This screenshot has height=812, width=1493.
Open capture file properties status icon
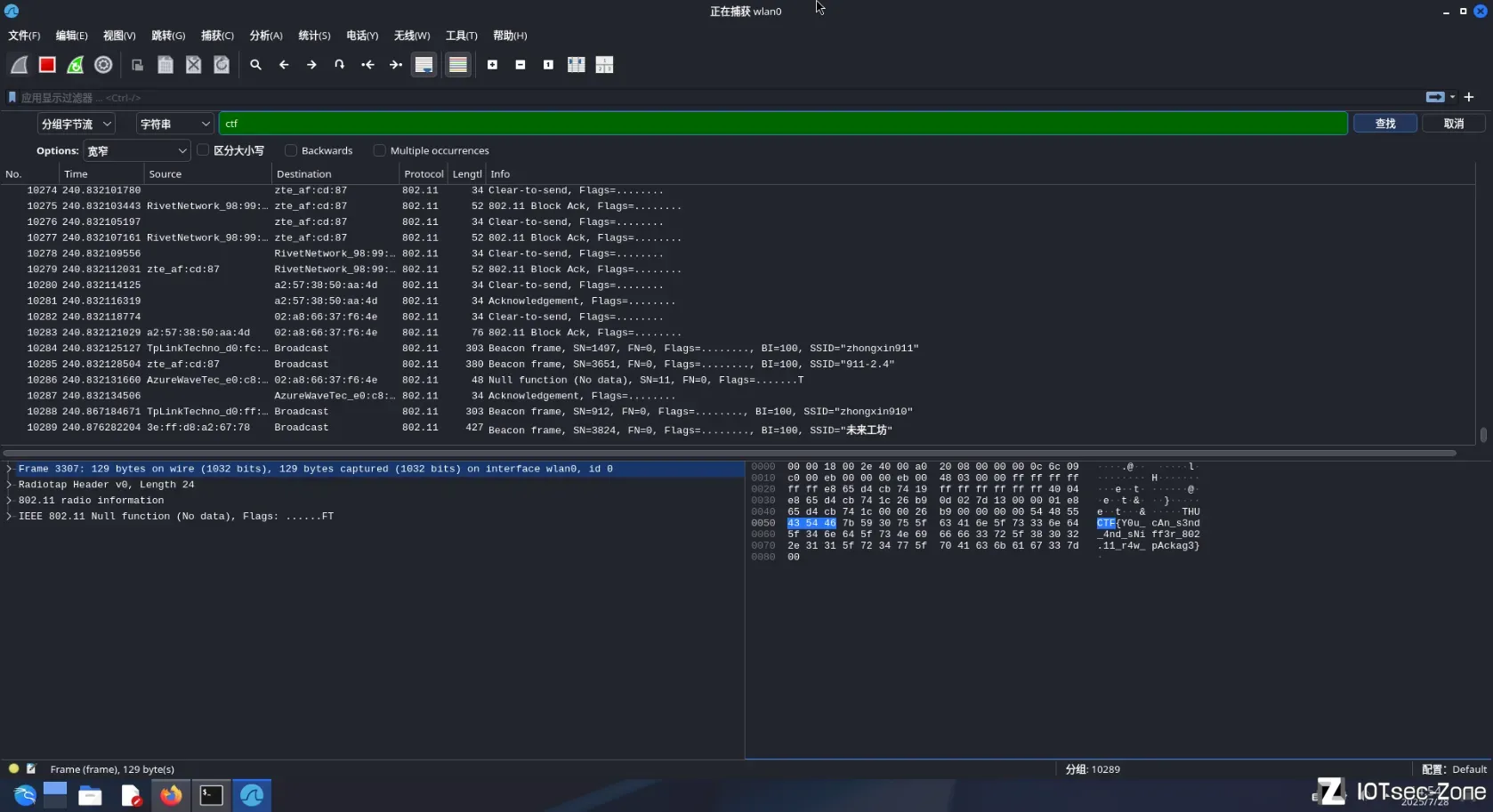[31, 768]
